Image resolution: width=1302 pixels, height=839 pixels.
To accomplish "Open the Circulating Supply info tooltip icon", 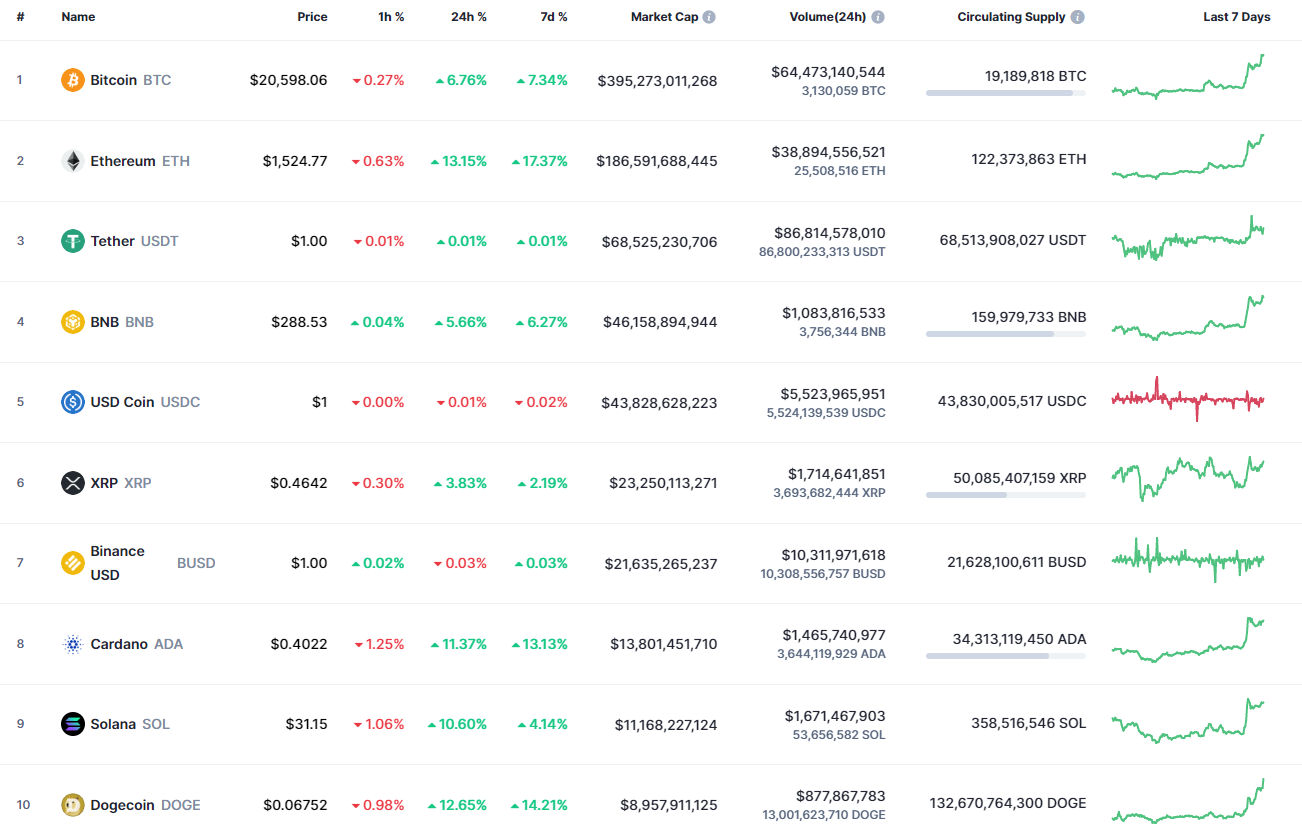I will [x=1077, y=16].
